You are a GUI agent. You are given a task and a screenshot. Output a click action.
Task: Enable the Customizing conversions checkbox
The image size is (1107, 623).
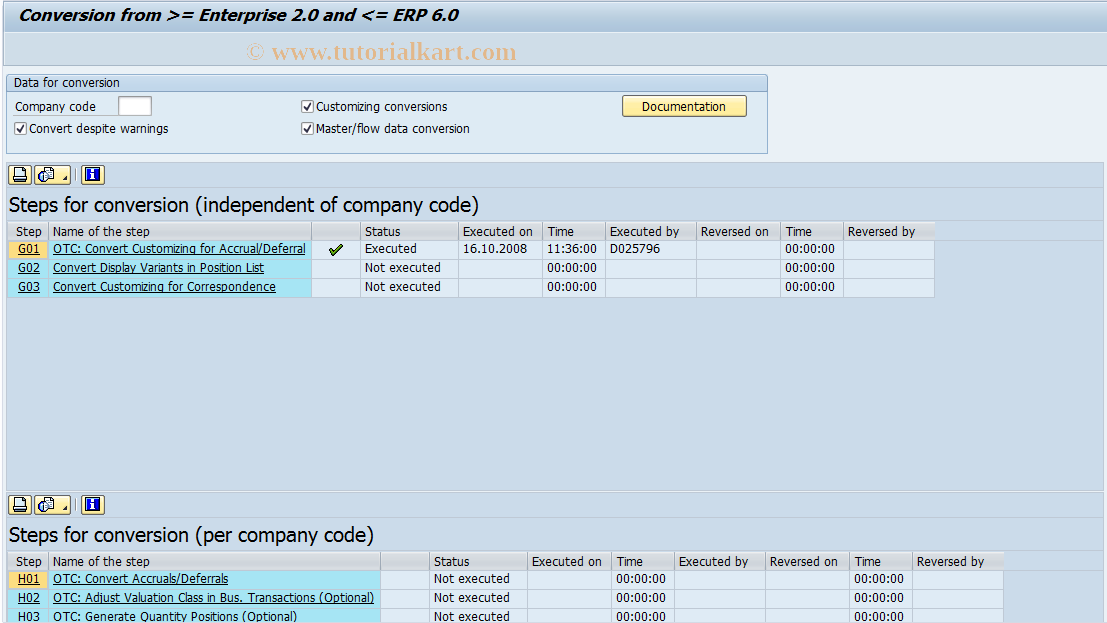coord(307,106)
